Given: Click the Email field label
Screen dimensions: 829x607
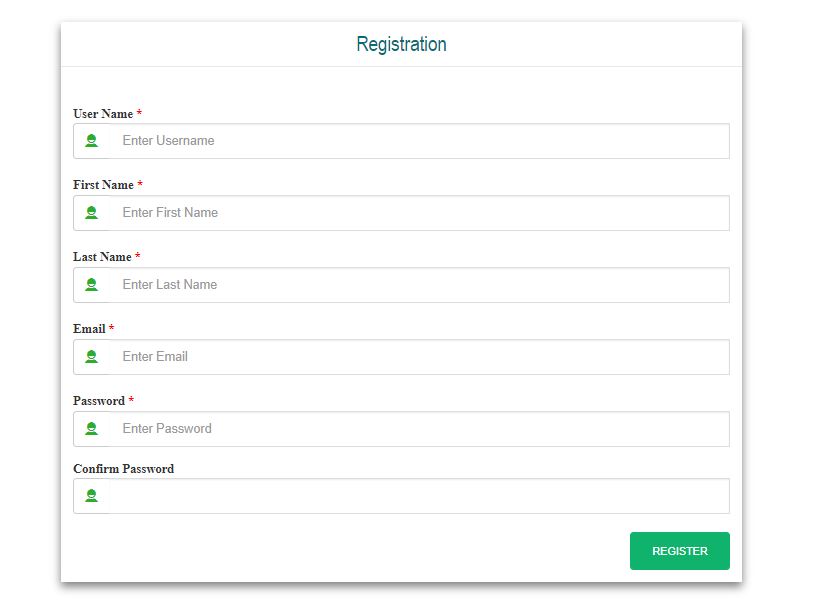Looking at the screenshot, I should coord(89,329).
